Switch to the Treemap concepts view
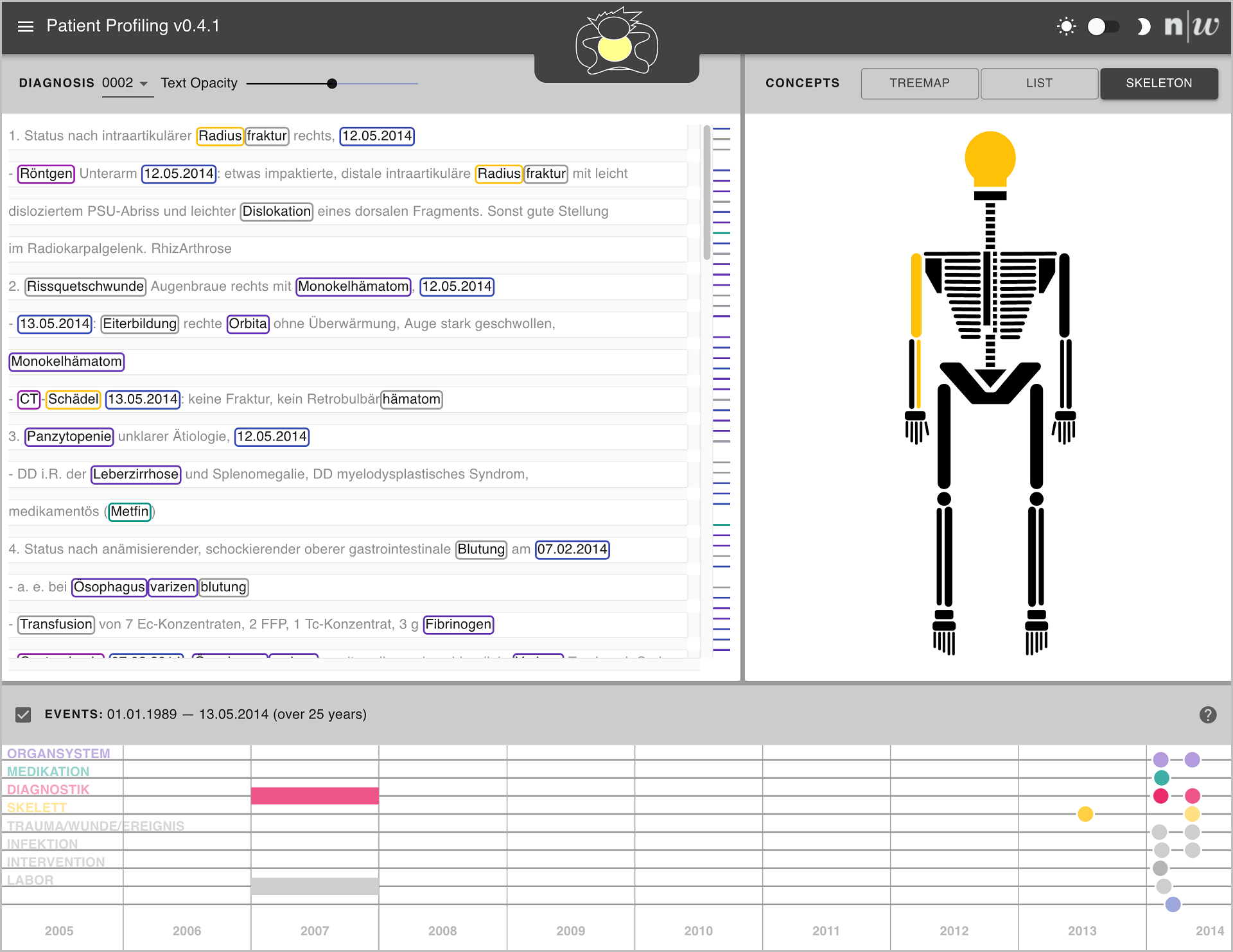Screen dimensions: 1233x952 tap(919, 83)
